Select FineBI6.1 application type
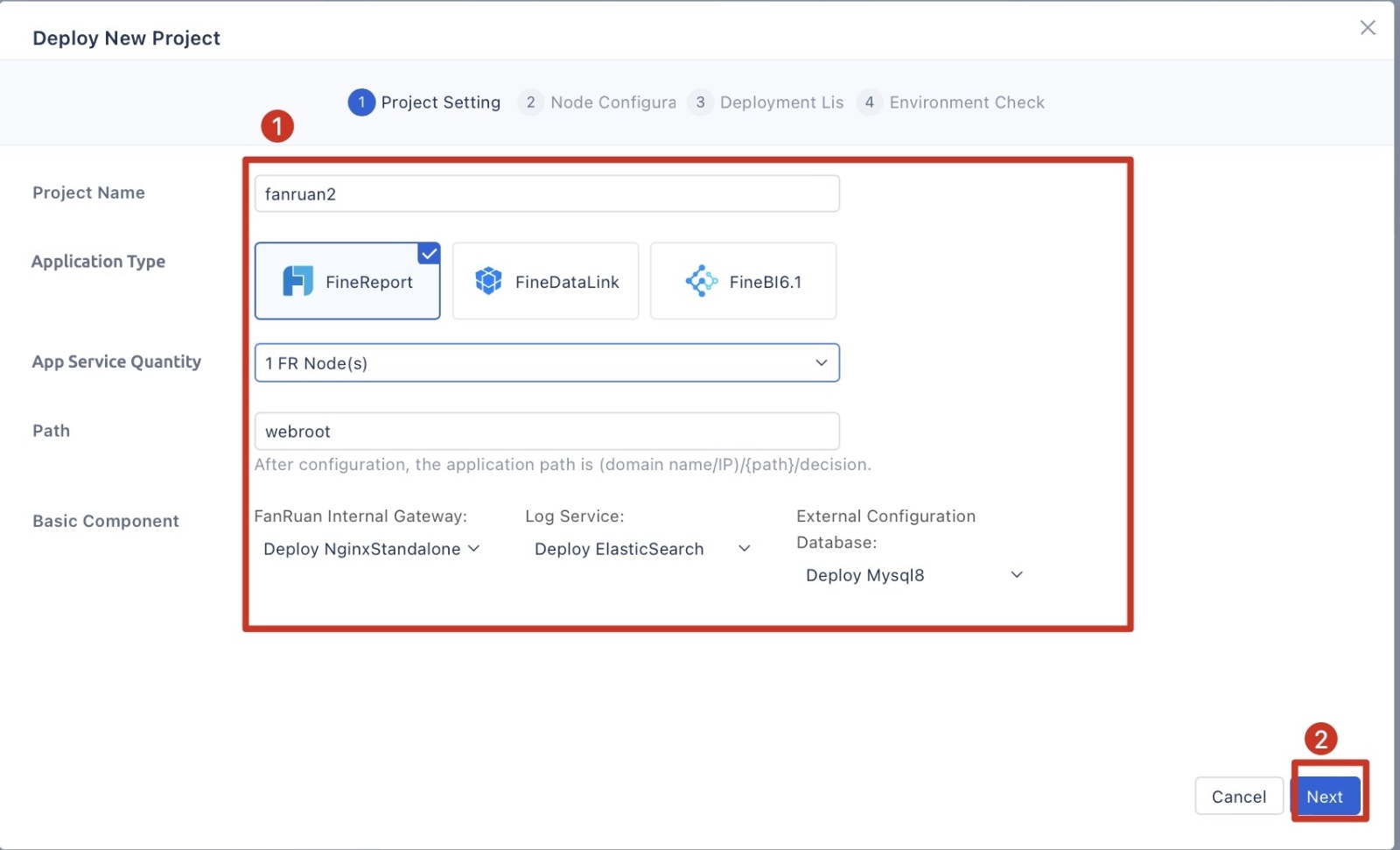1400x850 pixels. [x=743, y=281]
